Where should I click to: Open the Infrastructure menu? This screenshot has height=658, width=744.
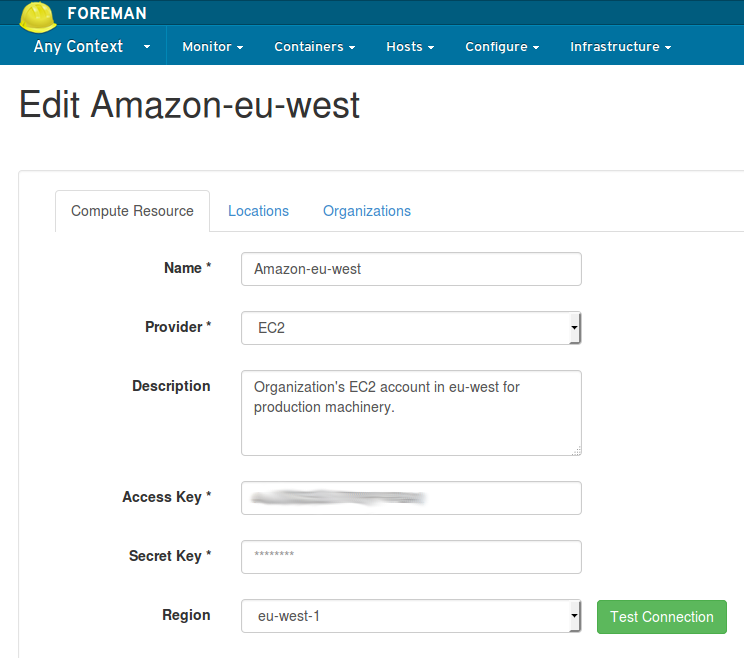click(x=620, y=47)
